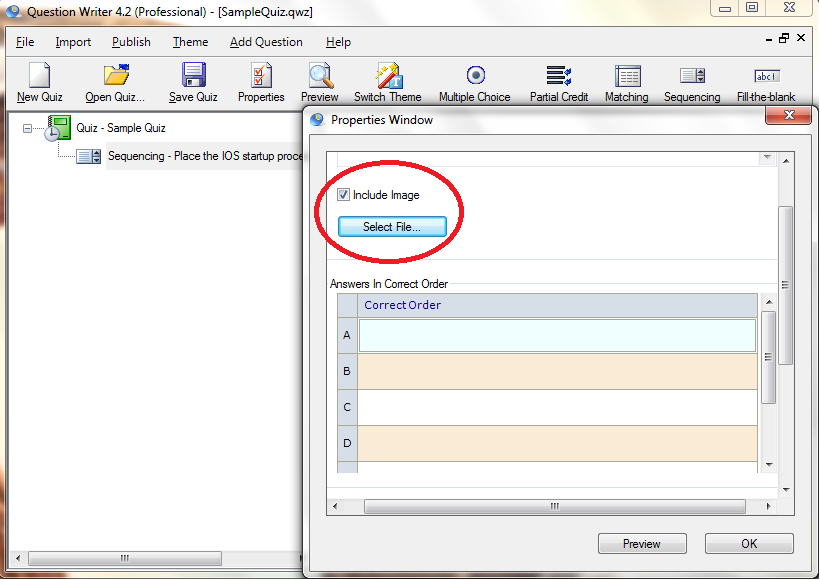Click the Properties panel scroll-right arrow

point(768,506)
